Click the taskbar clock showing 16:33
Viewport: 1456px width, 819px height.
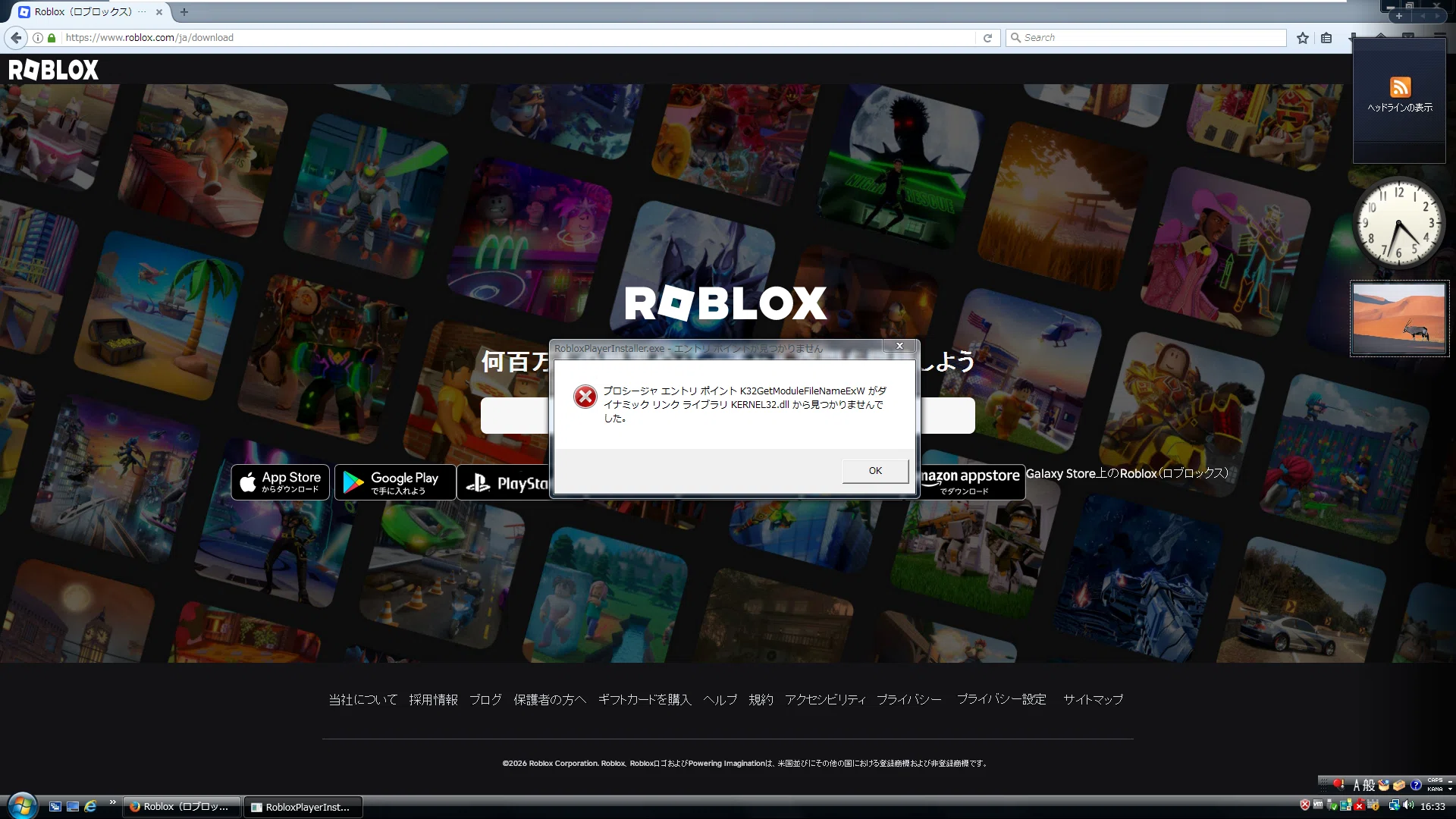(1433, 806)
